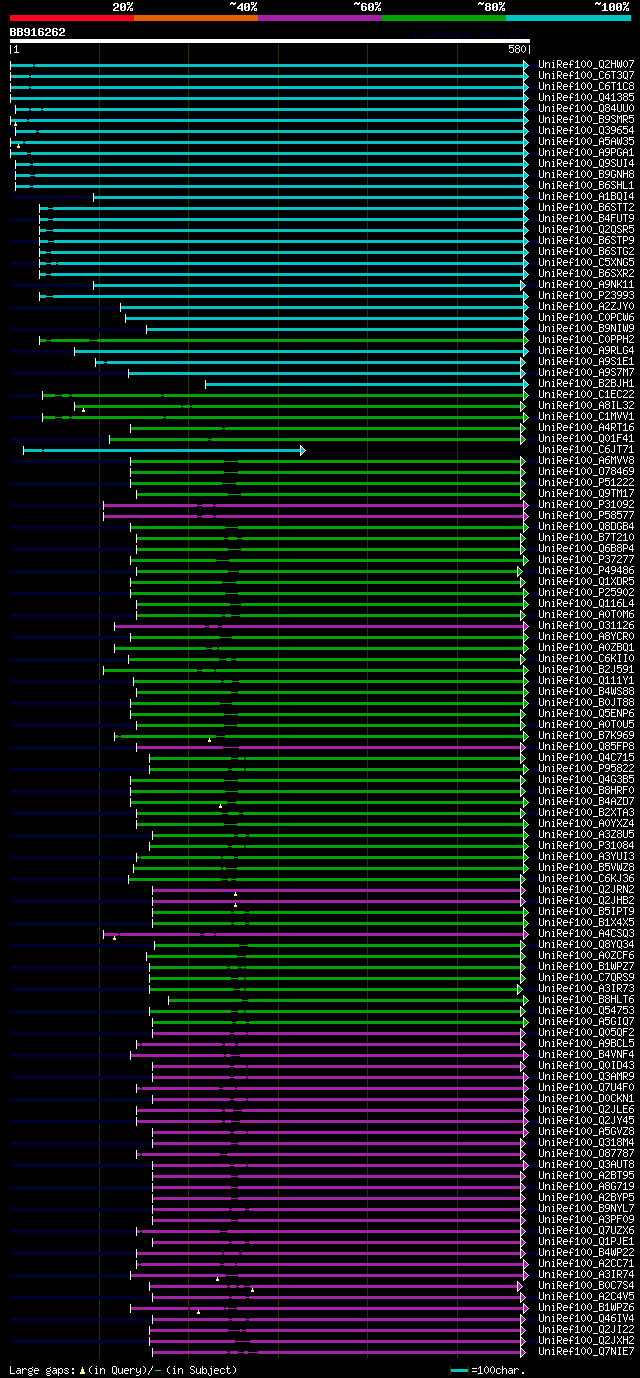Select the UniRef100_B4VNF4 label
The width and height of the screenshot is (640, 1378).
pyautogui.click(x=586, y=1054)
